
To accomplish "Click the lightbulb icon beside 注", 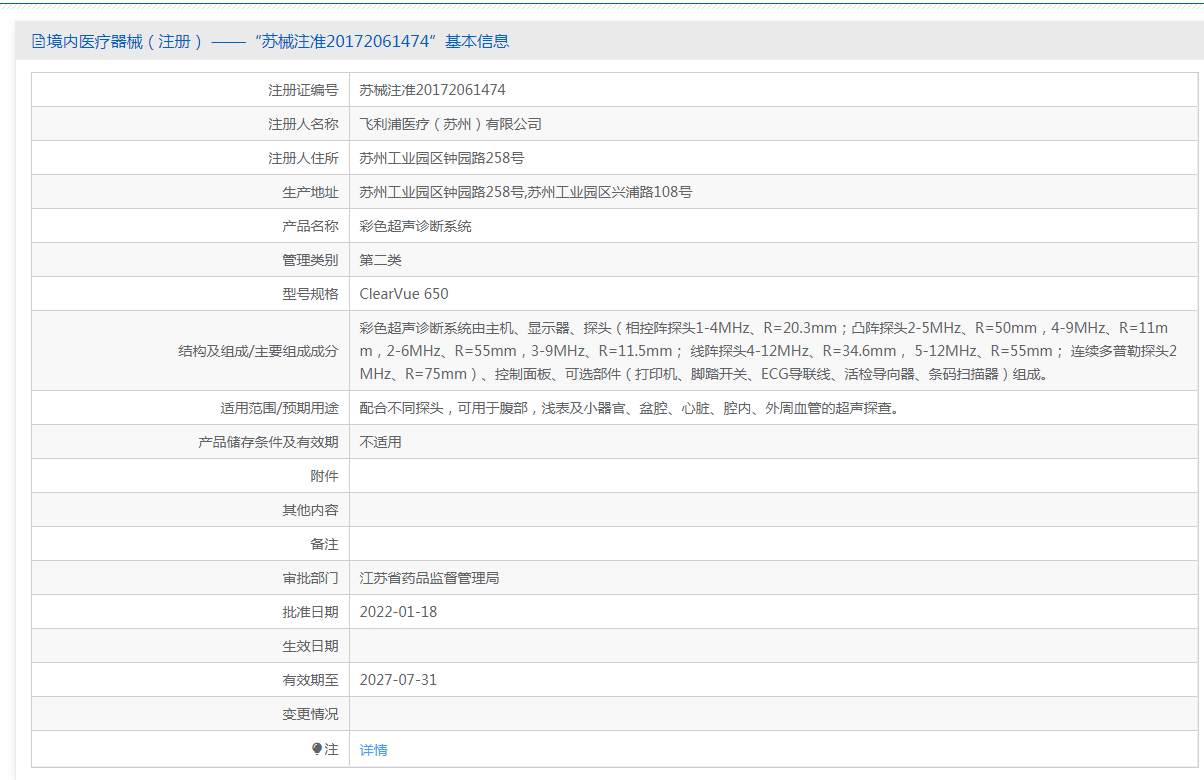I will 317,749.
